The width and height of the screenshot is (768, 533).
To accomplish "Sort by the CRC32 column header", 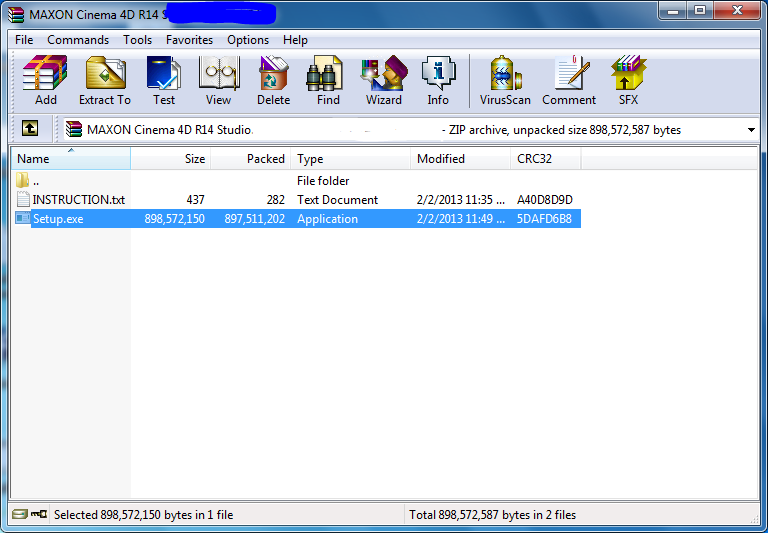I will click(546, 159).
